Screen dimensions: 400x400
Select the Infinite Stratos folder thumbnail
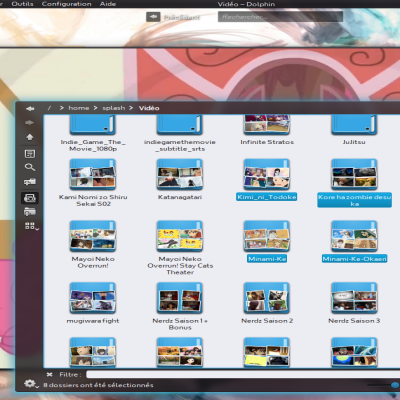(x=267, y=125)
